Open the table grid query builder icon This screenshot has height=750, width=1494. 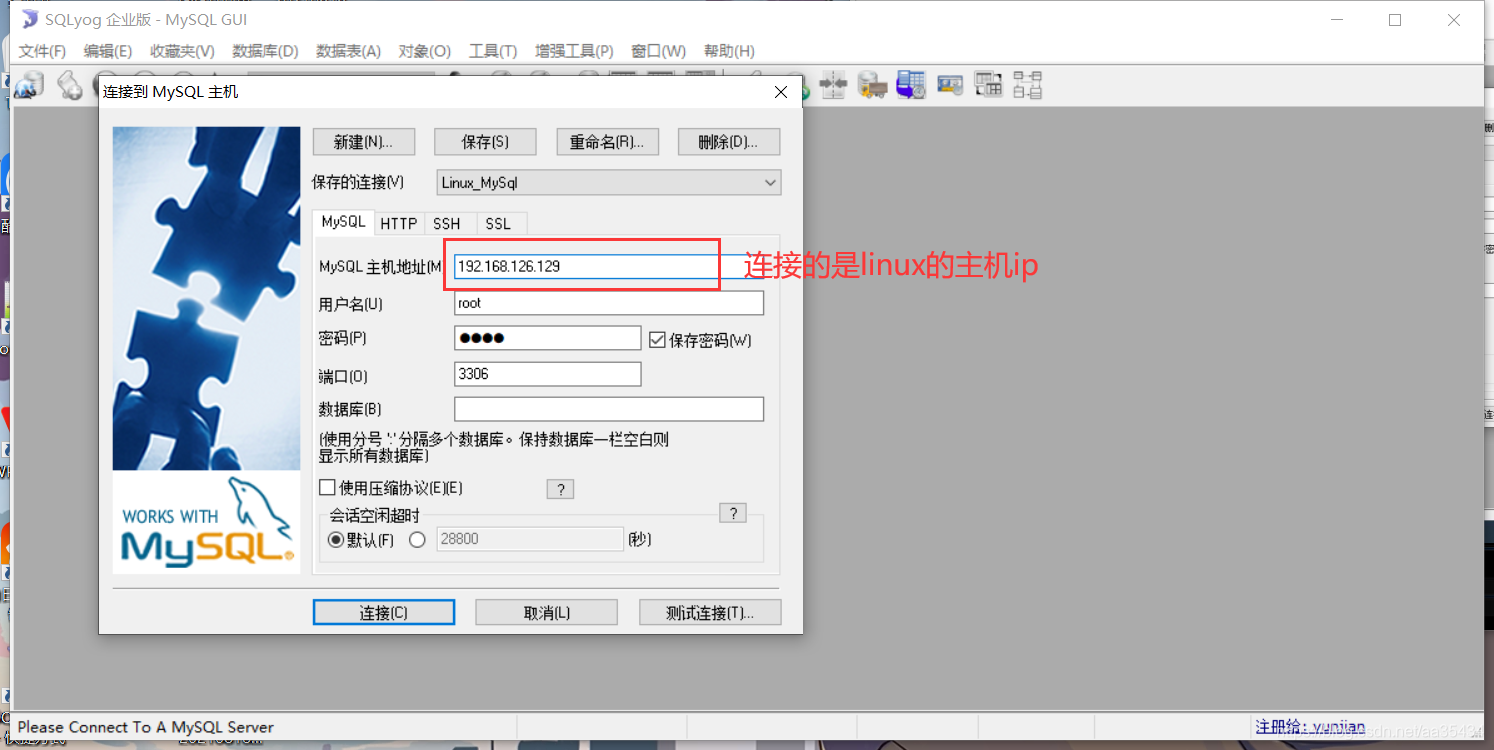989,85
